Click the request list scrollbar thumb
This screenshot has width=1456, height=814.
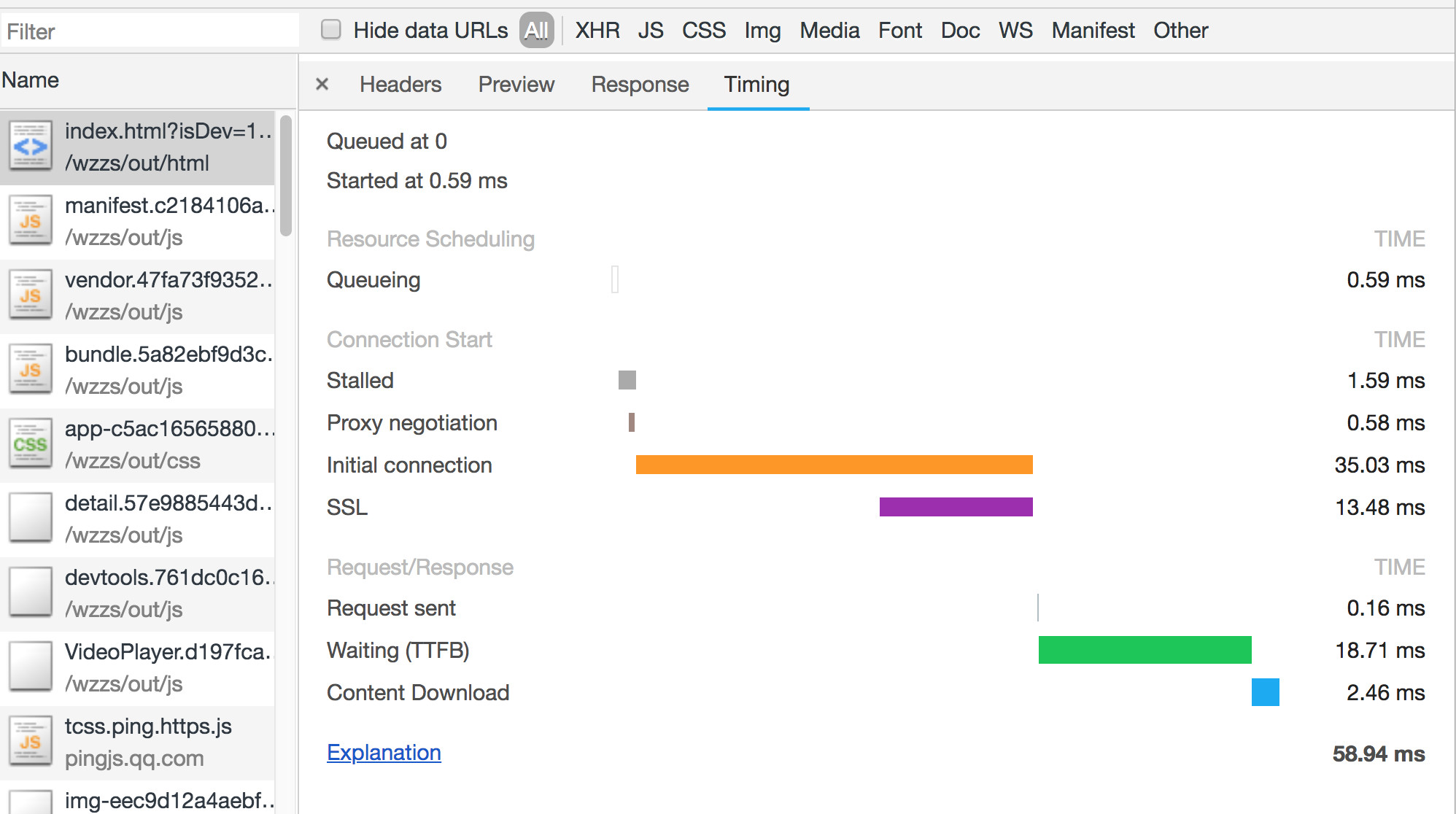point(286,175)
